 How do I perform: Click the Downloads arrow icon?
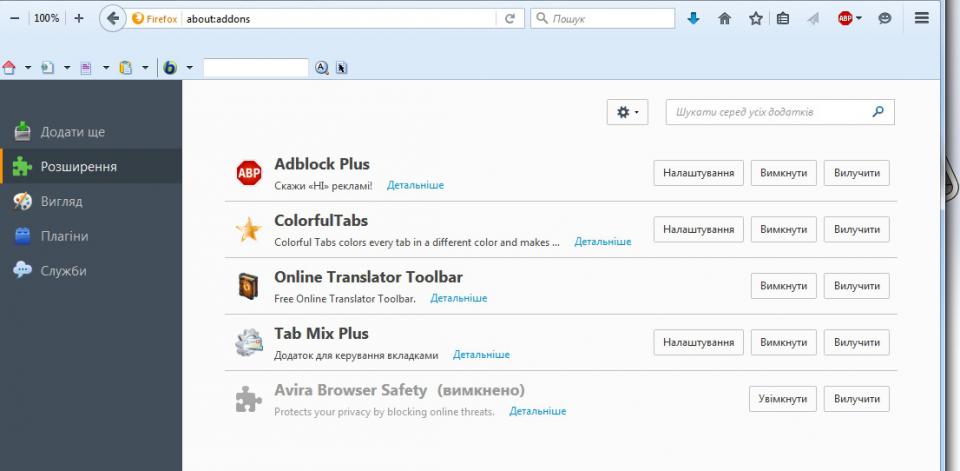[x=694, y=18]
